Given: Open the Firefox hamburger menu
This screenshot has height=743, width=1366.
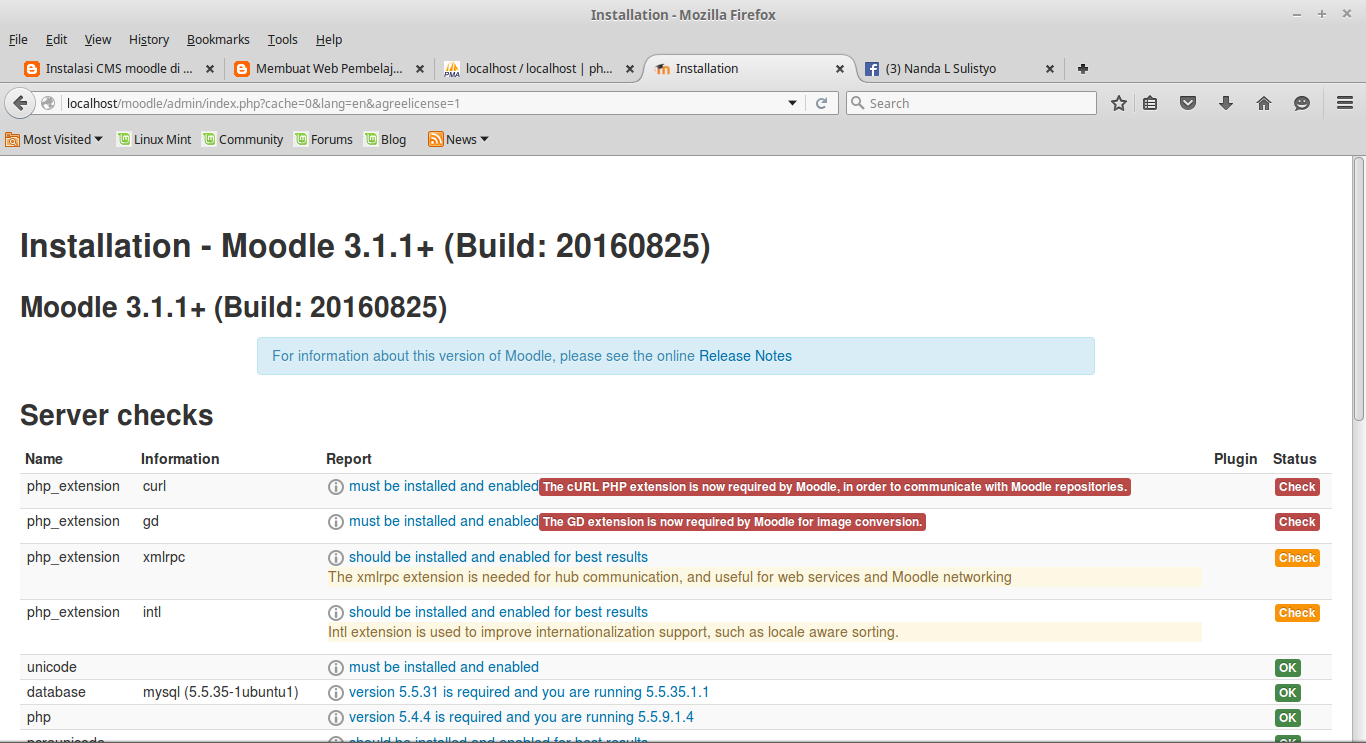Looking at the screenshot, I should point(1345,103).
